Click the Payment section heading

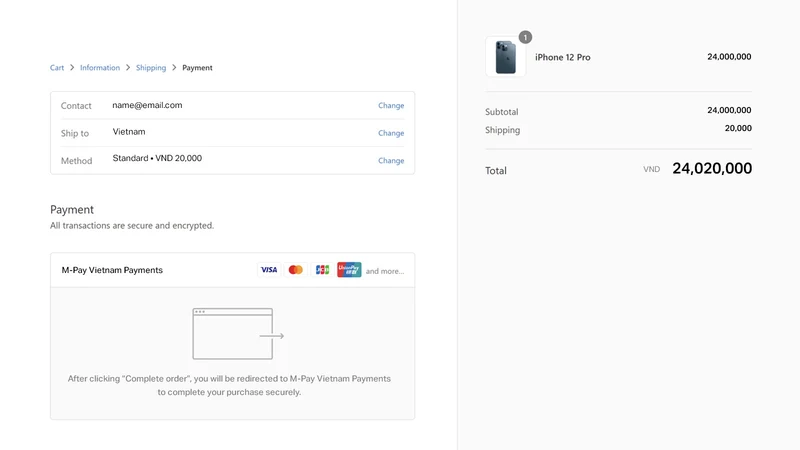(72, 210)
